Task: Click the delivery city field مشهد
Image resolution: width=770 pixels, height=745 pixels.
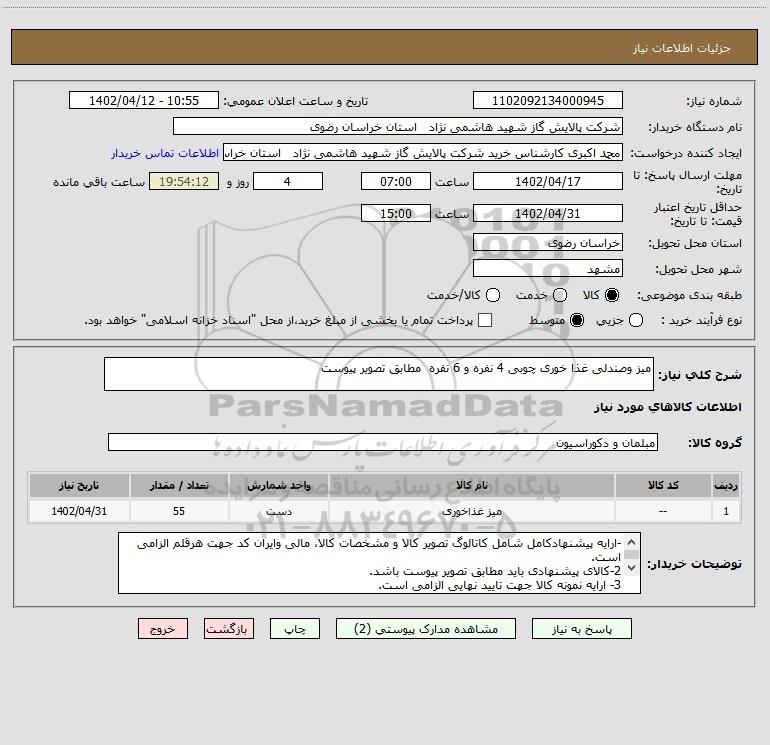Action: (548, 269)
